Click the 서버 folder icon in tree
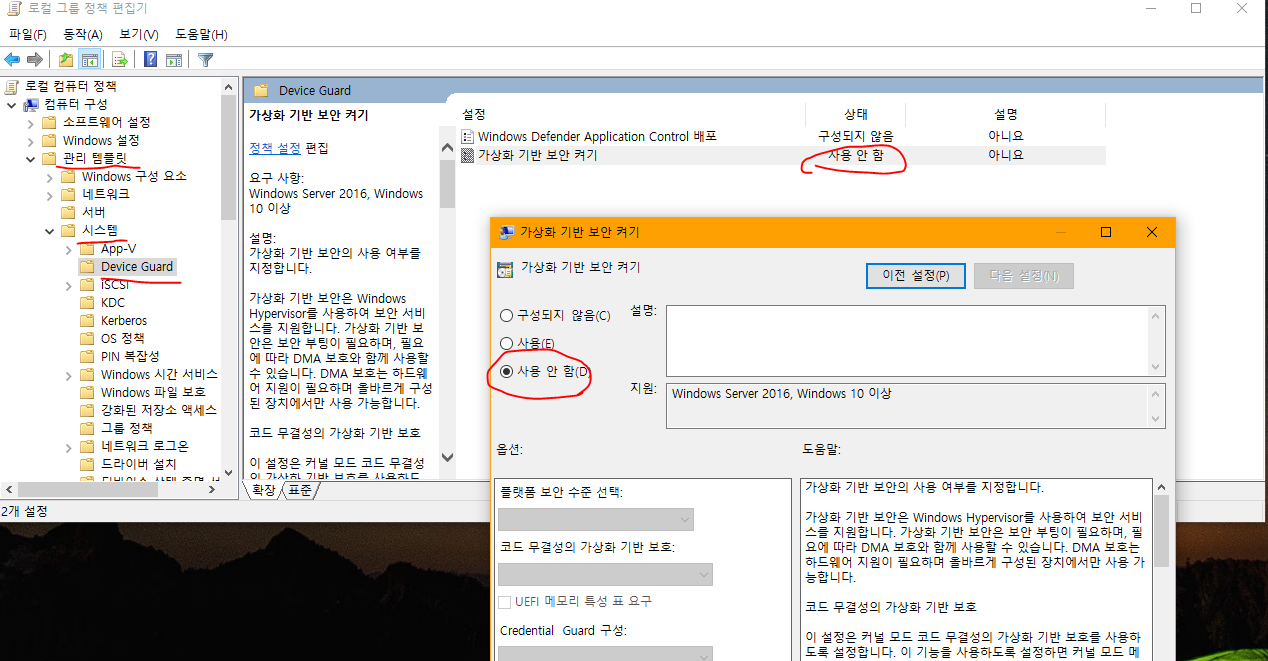This screenshot has height=661, width=1268. [68, 212]
